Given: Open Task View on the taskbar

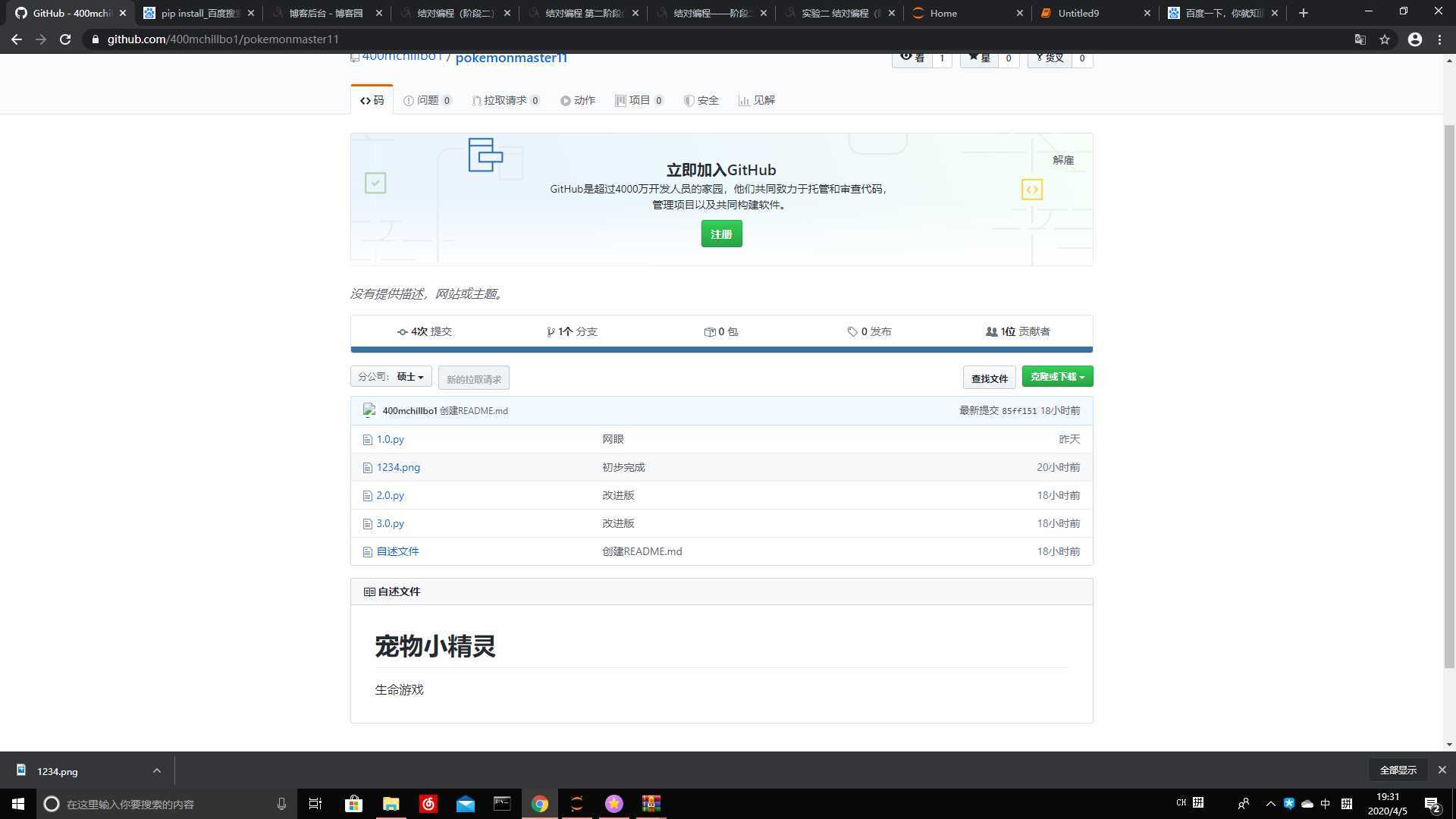Looking at the screenshot, I should [x=315, y=804].
